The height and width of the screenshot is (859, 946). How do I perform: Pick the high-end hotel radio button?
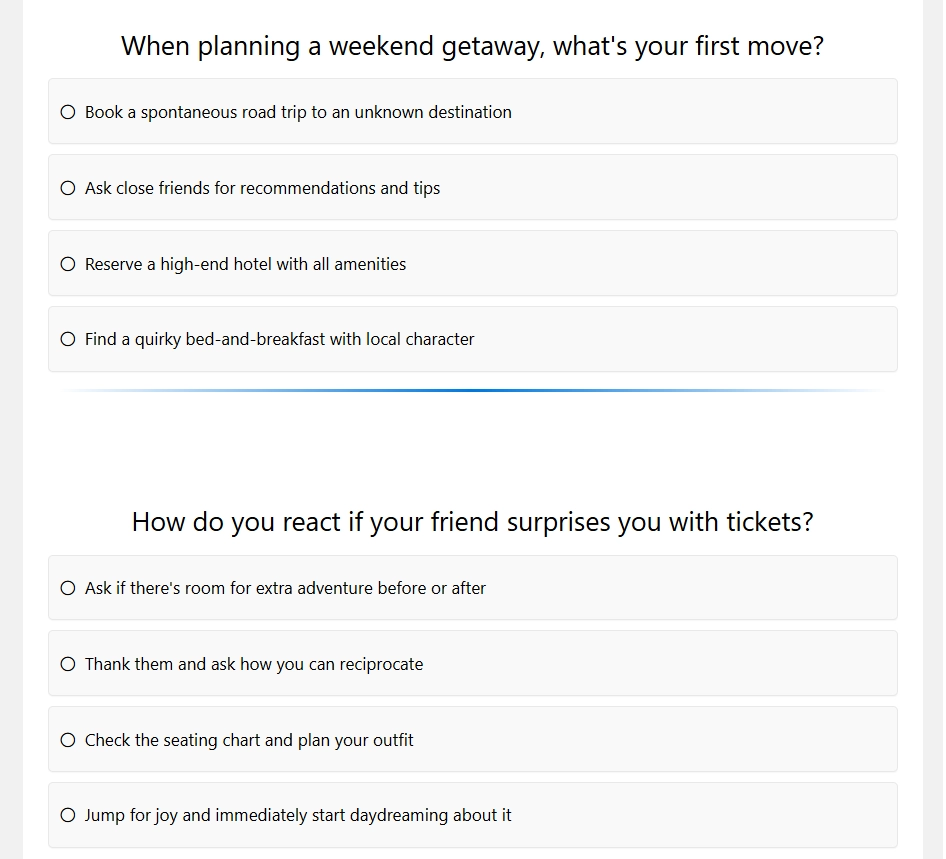coord(68,264)
